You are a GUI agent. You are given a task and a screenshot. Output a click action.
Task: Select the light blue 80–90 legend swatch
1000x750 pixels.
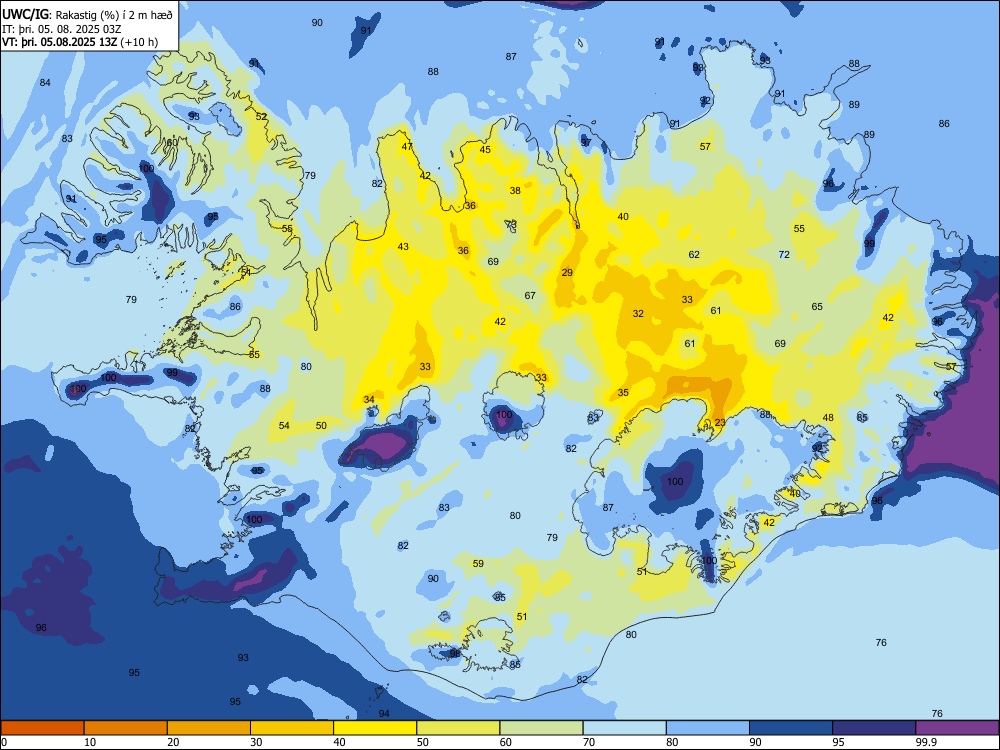coord(708,728)
